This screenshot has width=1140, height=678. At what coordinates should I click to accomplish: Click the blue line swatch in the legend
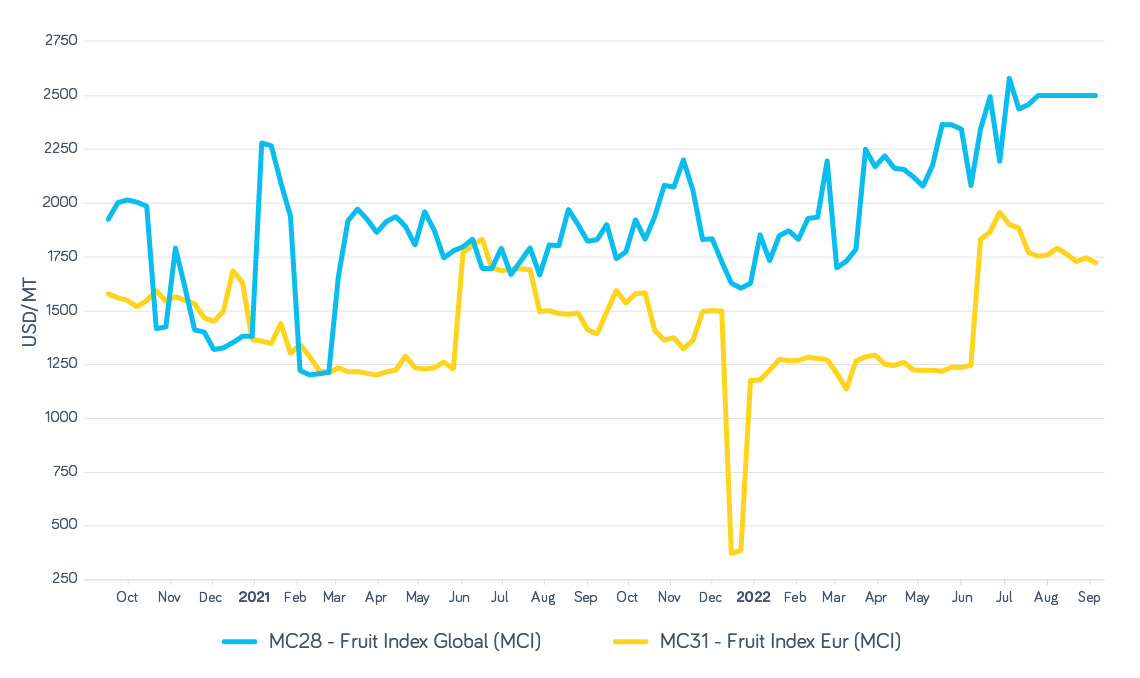(243, 642)
